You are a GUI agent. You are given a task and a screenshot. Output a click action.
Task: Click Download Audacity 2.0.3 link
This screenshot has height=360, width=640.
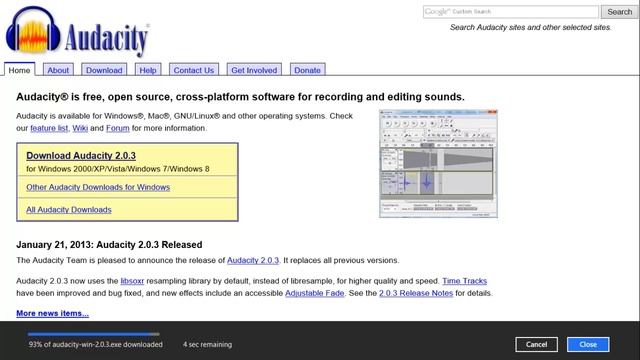[81, 156]
